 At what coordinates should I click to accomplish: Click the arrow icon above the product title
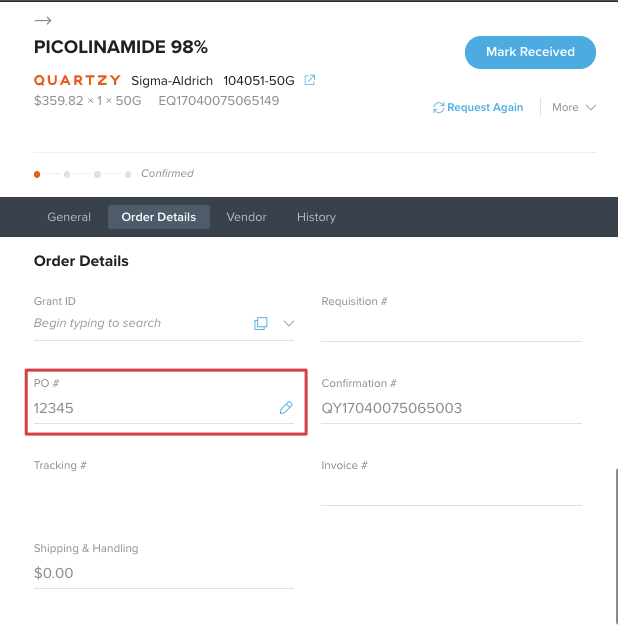(x=43, y=20)
